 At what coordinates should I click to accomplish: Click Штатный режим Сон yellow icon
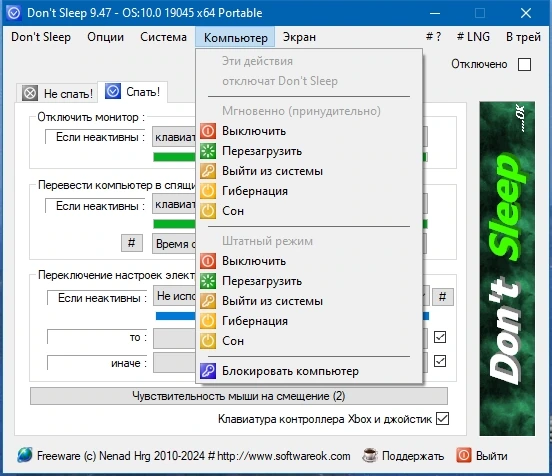coord(208,341)
